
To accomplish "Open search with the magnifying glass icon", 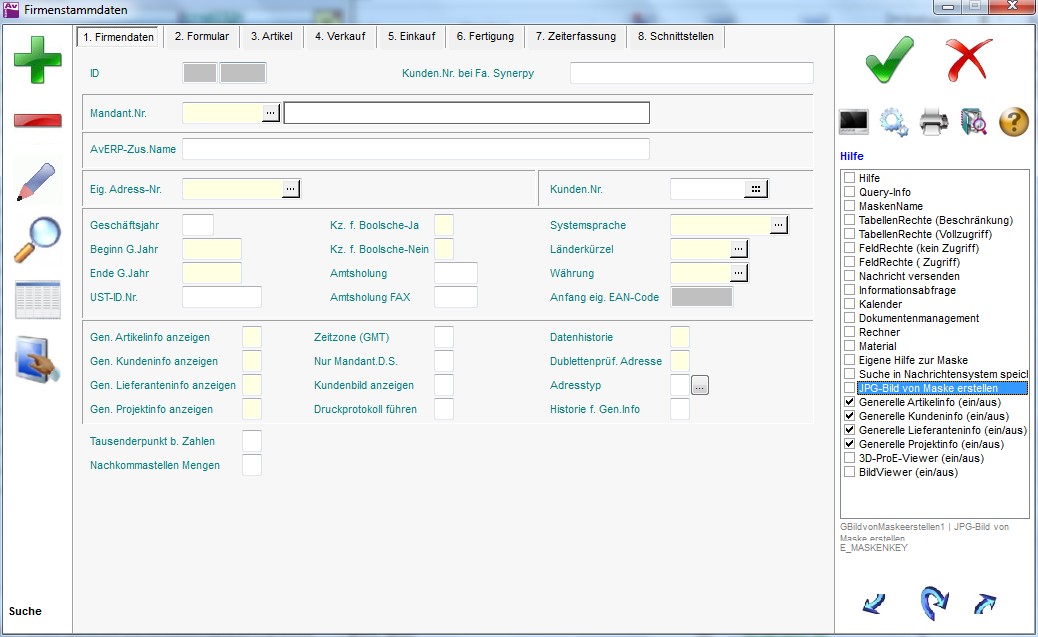I will pyautogui.click(x=37, y=240).
